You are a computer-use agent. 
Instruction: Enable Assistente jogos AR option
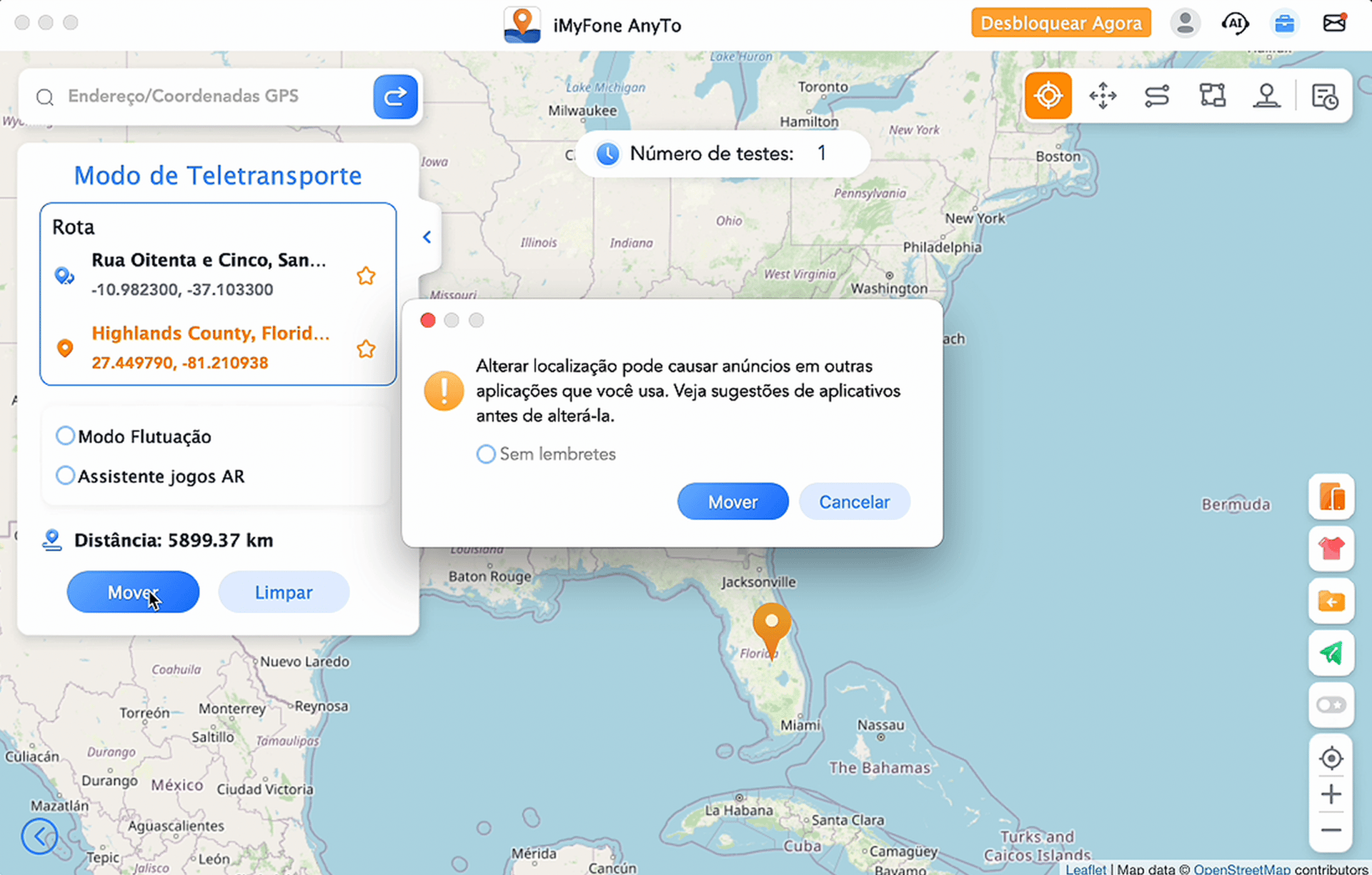point(65,476)
